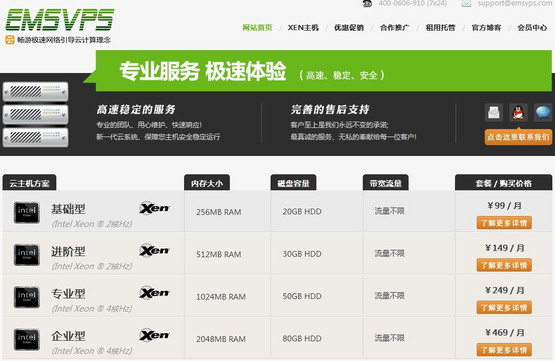Image resolution: width=555 pixels, height=361 pixels.
Task: Click the QQ penguin contact icon
Action: 518,113
